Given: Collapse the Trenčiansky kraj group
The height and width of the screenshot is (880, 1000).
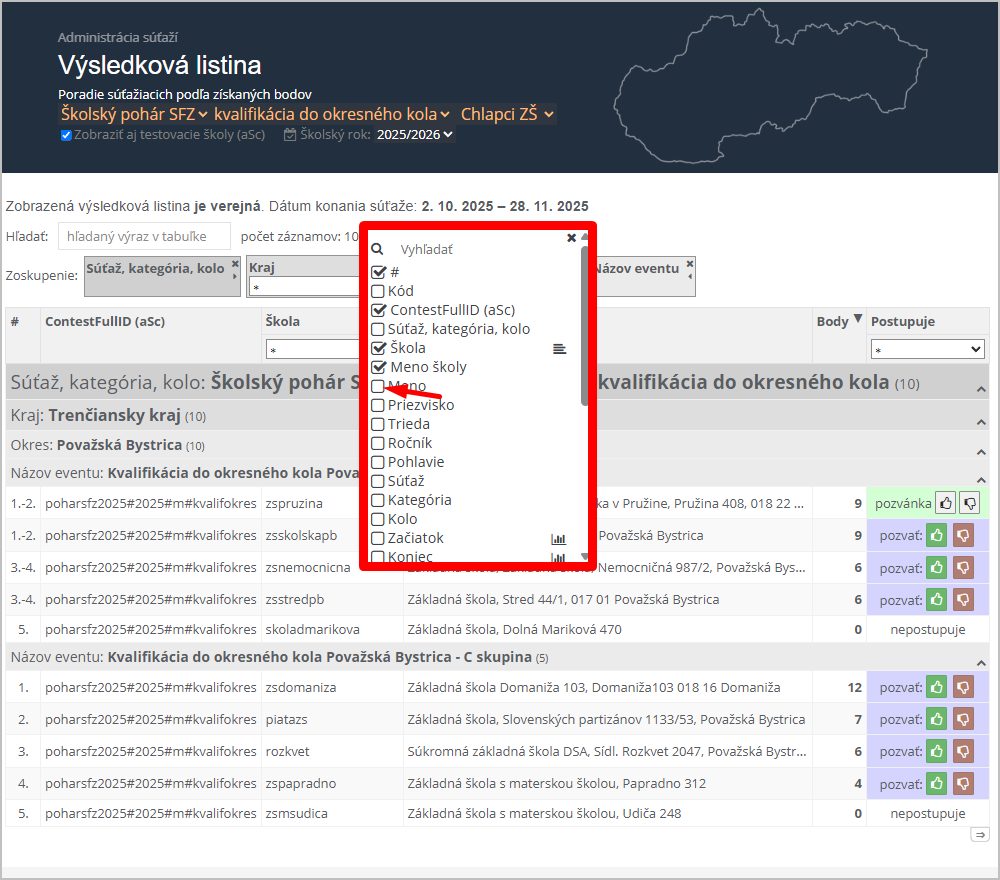Looking at the screenshot, I should [981, 423].
